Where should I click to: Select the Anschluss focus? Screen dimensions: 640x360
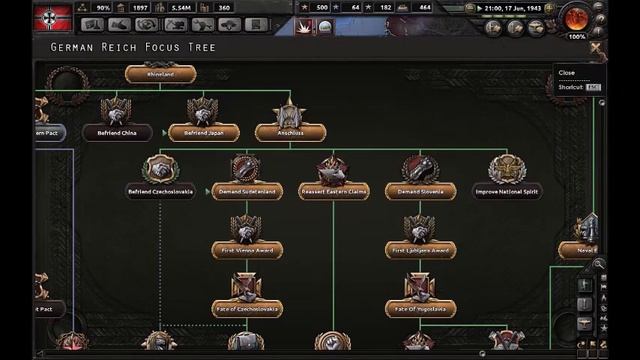point(290,133)
